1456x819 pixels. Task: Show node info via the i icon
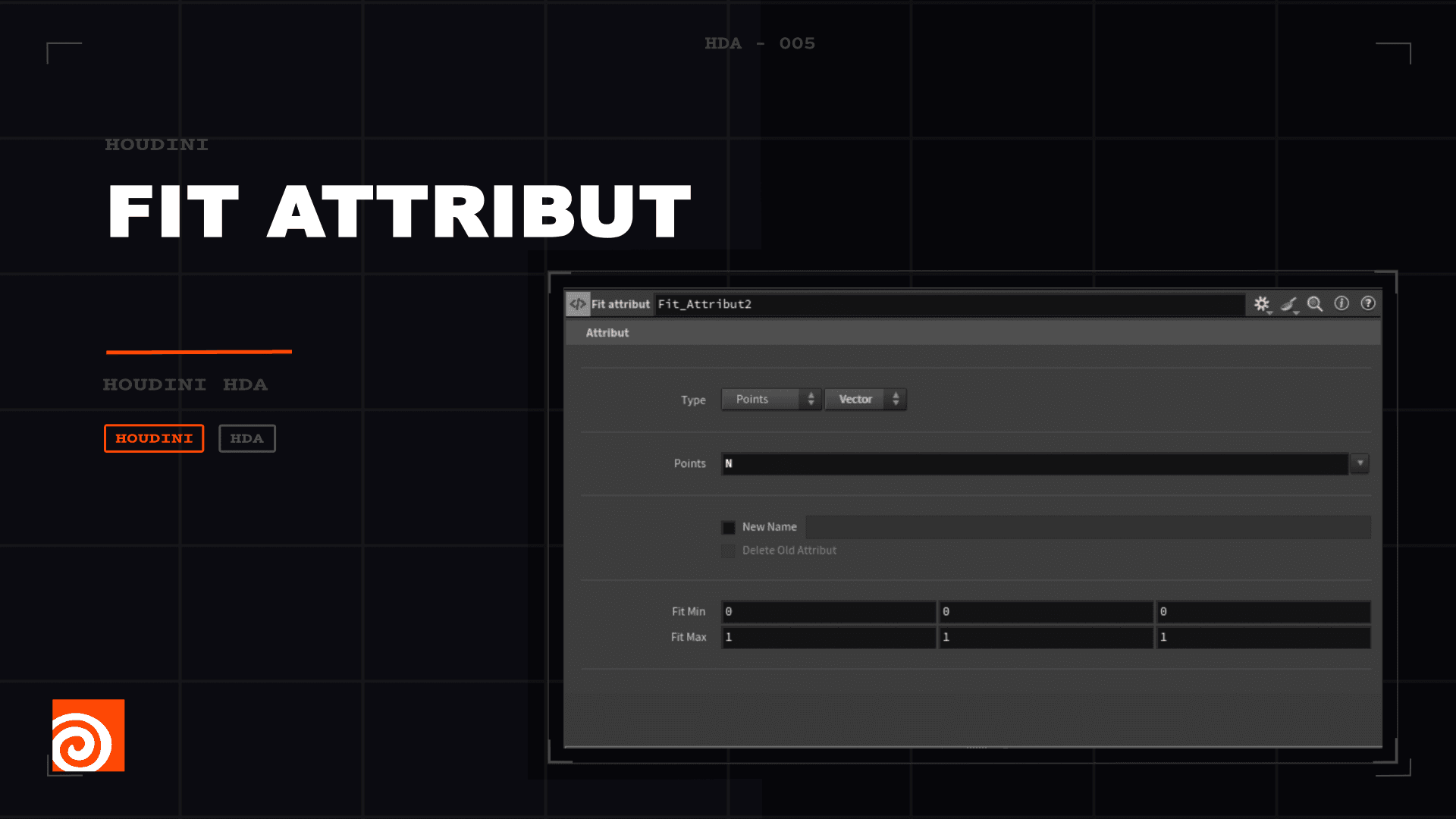(1341, 303)
